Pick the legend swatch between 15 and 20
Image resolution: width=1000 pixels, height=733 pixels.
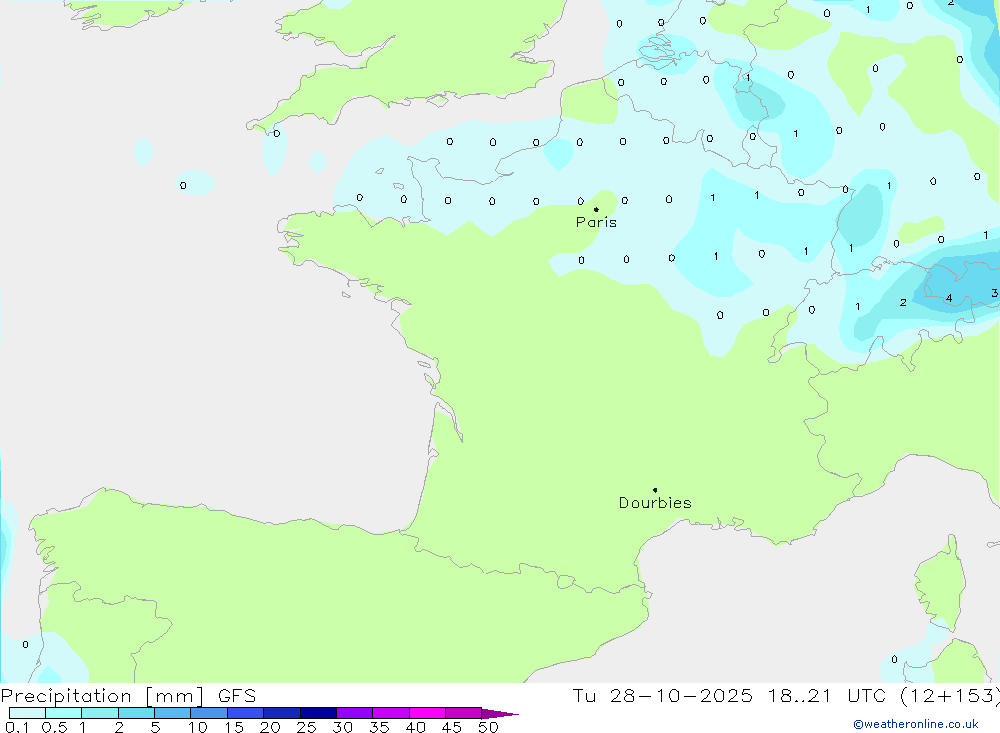point(246,713)
